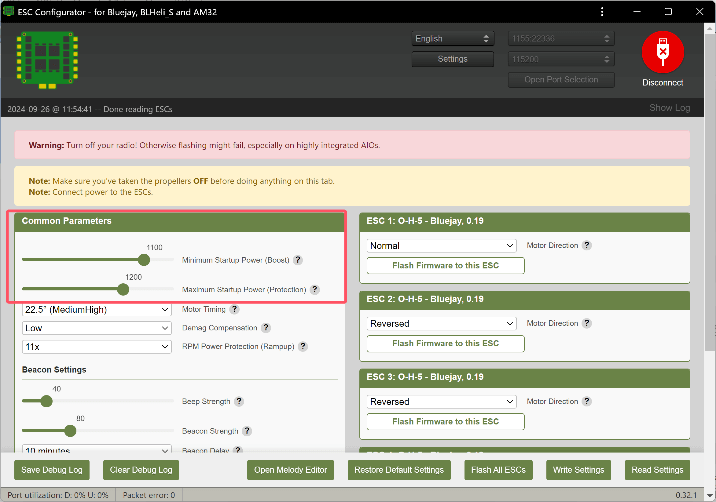Open the Demag Compensation Low dropdown
Viewport: 716px width, 502px height.
(97, 328)
